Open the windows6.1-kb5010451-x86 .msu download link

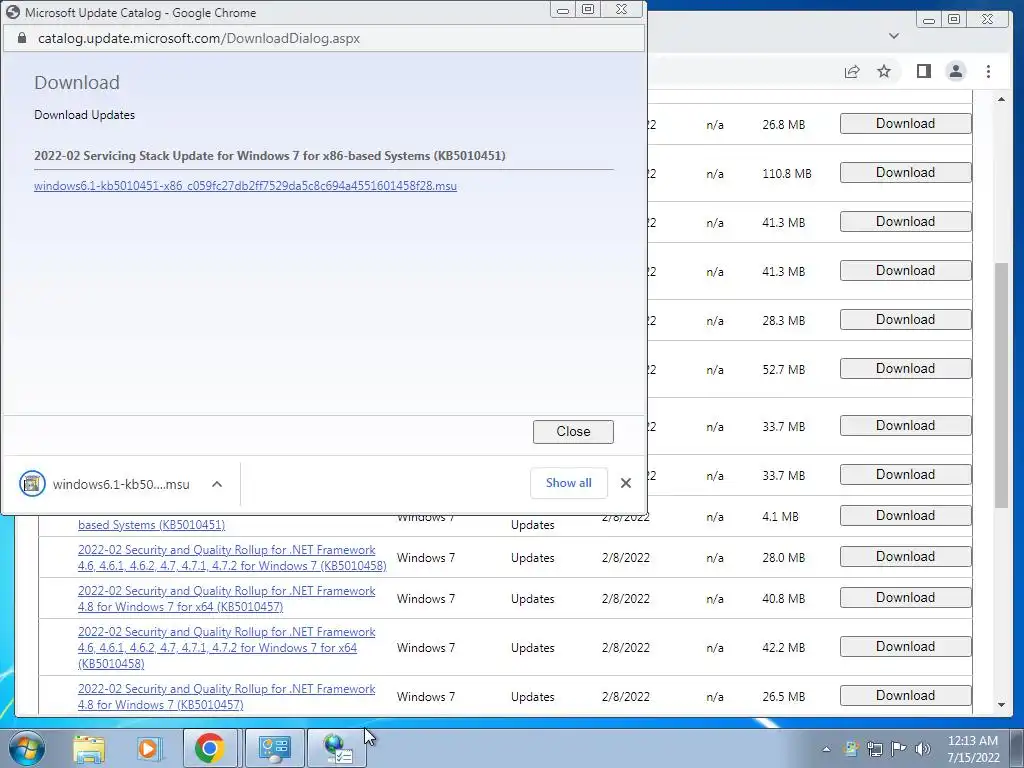pos(245,186)
